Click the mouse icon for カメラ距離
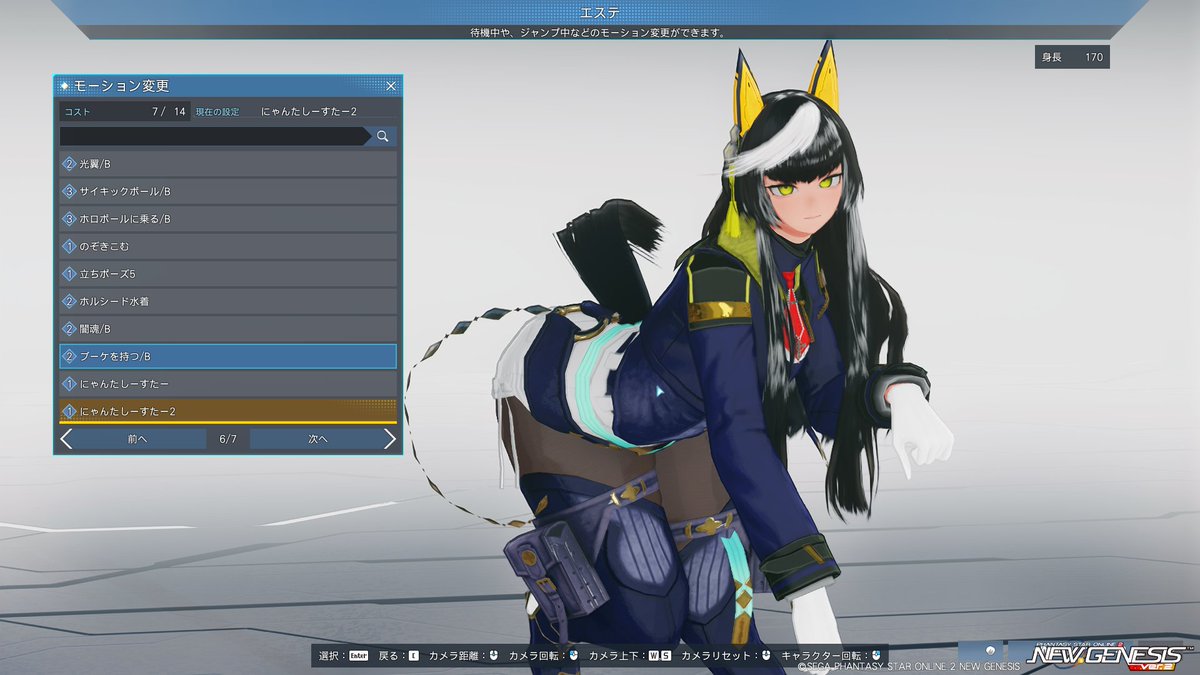1200x675 pixels. pyautogui.click(x=493, y=656)
